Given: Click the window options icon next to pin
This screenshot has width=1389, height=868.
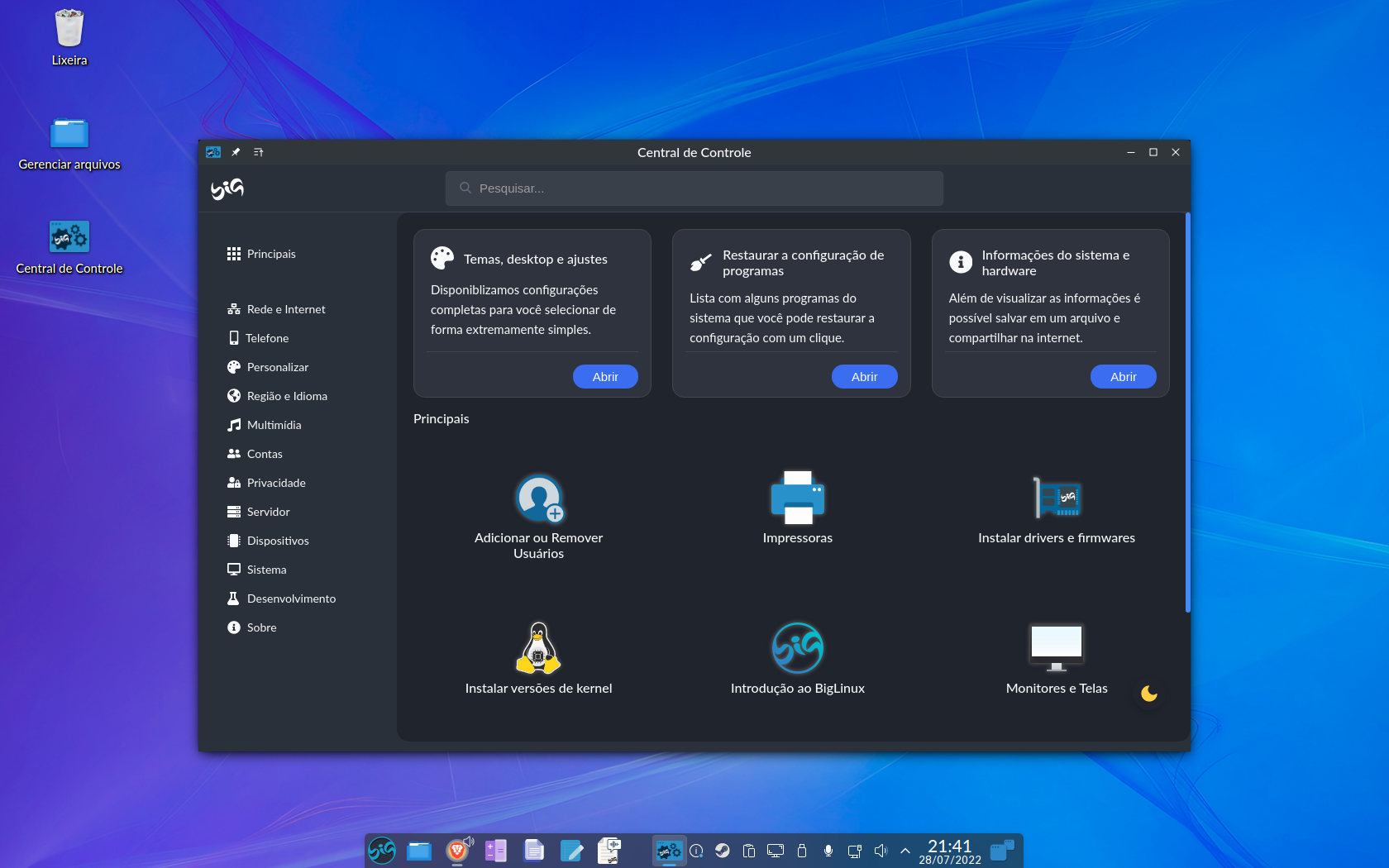Looking at the screenshot, I should point(258,152).
